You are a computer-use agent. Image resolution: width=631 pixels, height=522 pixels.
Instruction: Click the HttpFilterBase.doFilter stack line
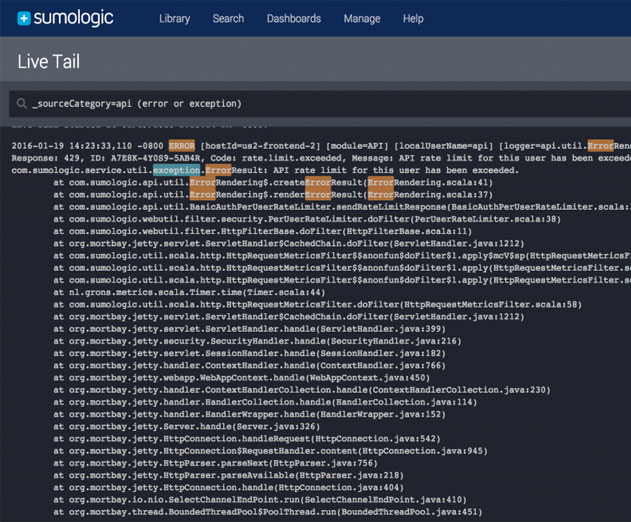point(263,231)
